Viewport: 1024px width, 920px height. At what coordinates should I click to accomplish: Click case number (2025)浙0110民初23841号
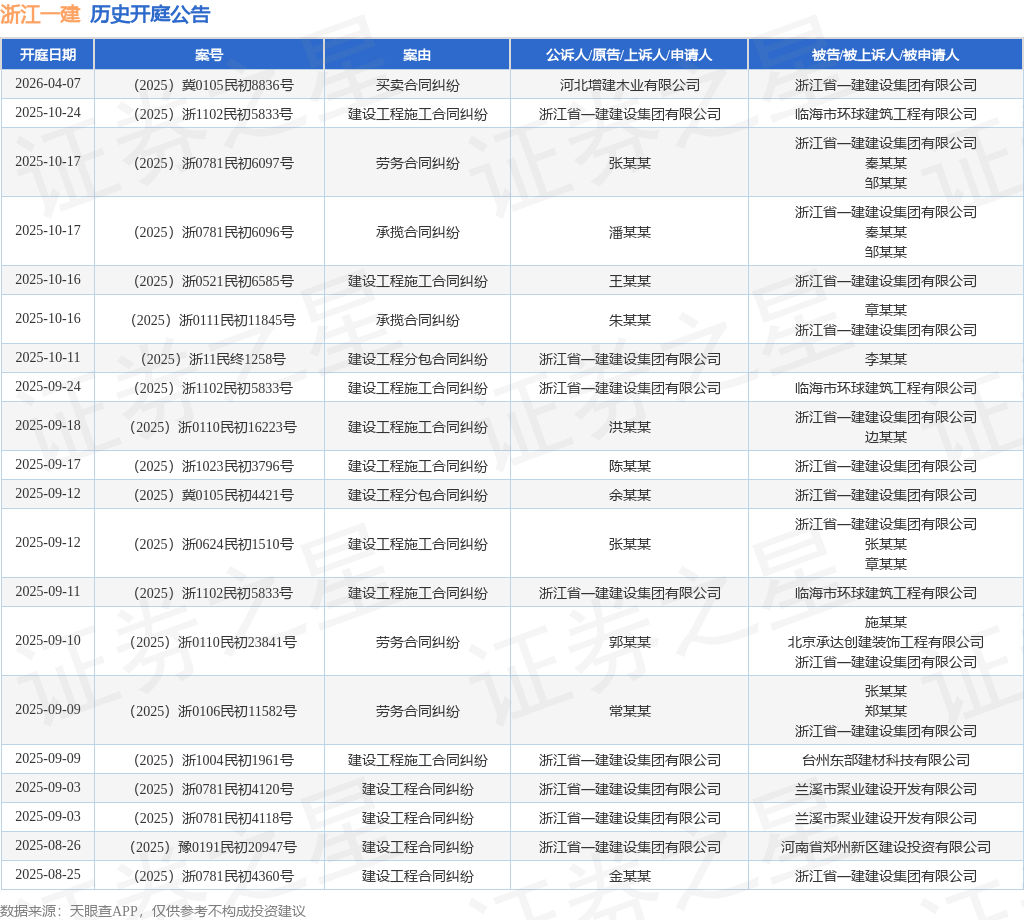213,642
